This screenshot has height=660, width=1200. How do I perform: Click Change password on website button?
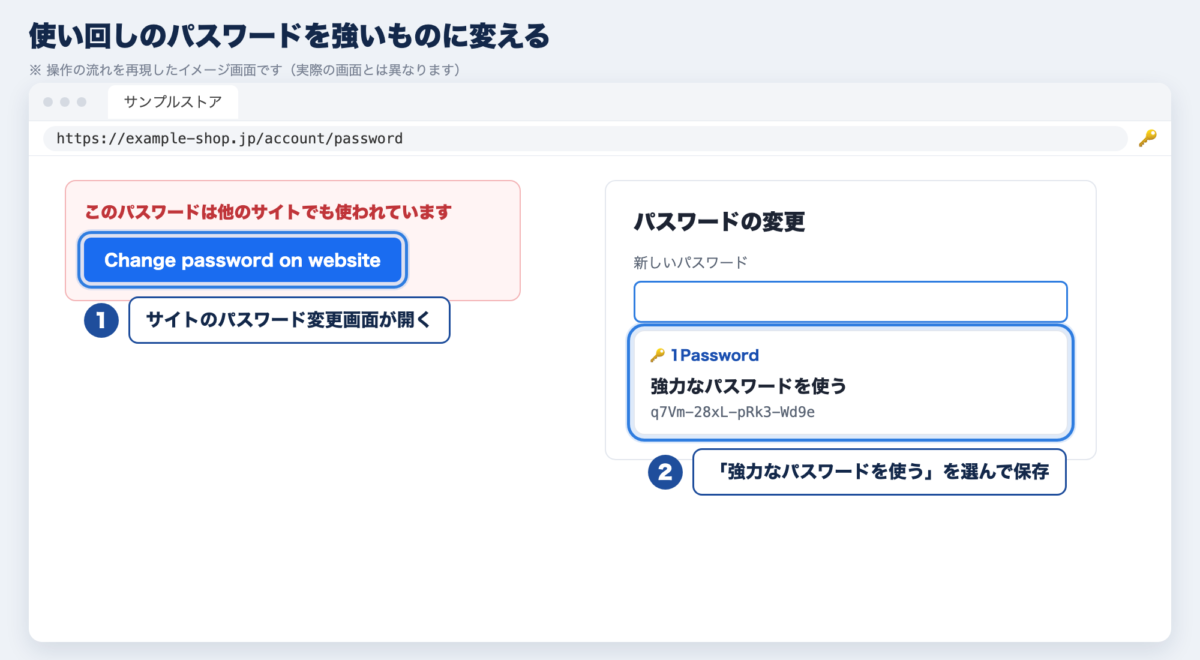coord(242,260)
